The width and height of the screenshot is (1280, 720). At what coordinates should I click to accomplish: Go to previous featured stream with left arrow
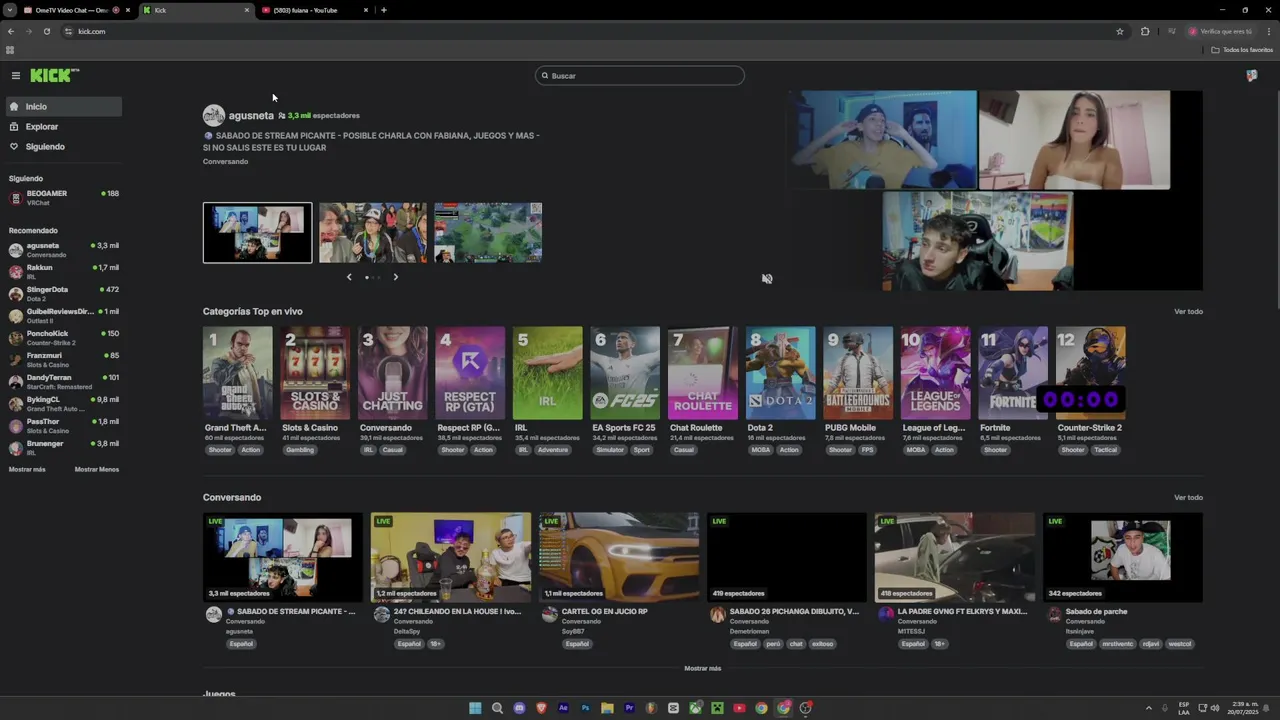pyautogui.click(x=349, y=277)
